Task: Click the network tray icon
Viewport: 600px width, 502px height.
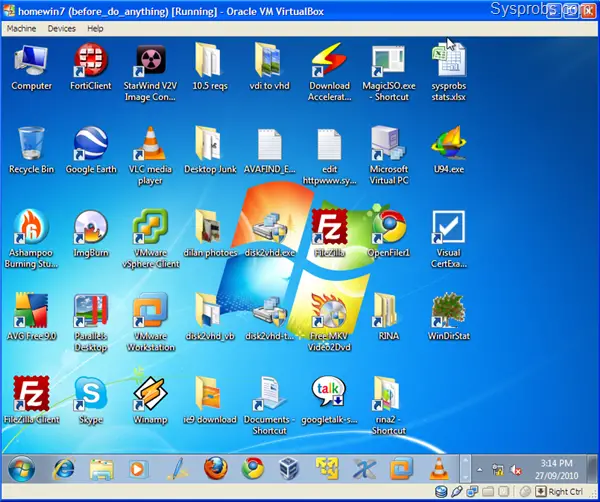Action: click(x=498, y=469)
